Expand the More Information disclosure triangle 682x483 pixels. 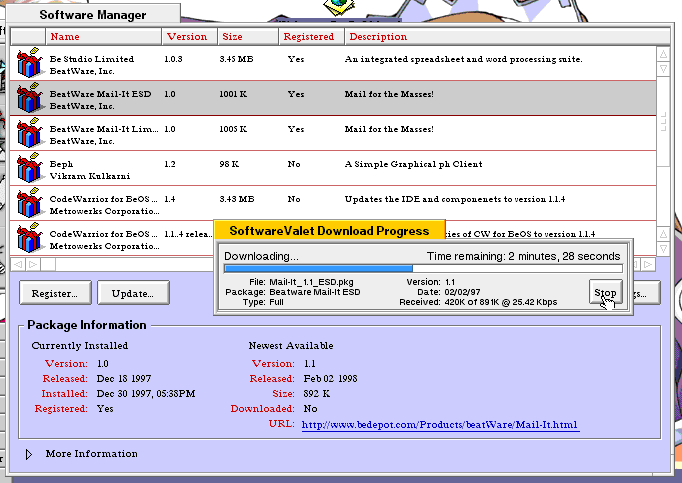click(29, 454)
